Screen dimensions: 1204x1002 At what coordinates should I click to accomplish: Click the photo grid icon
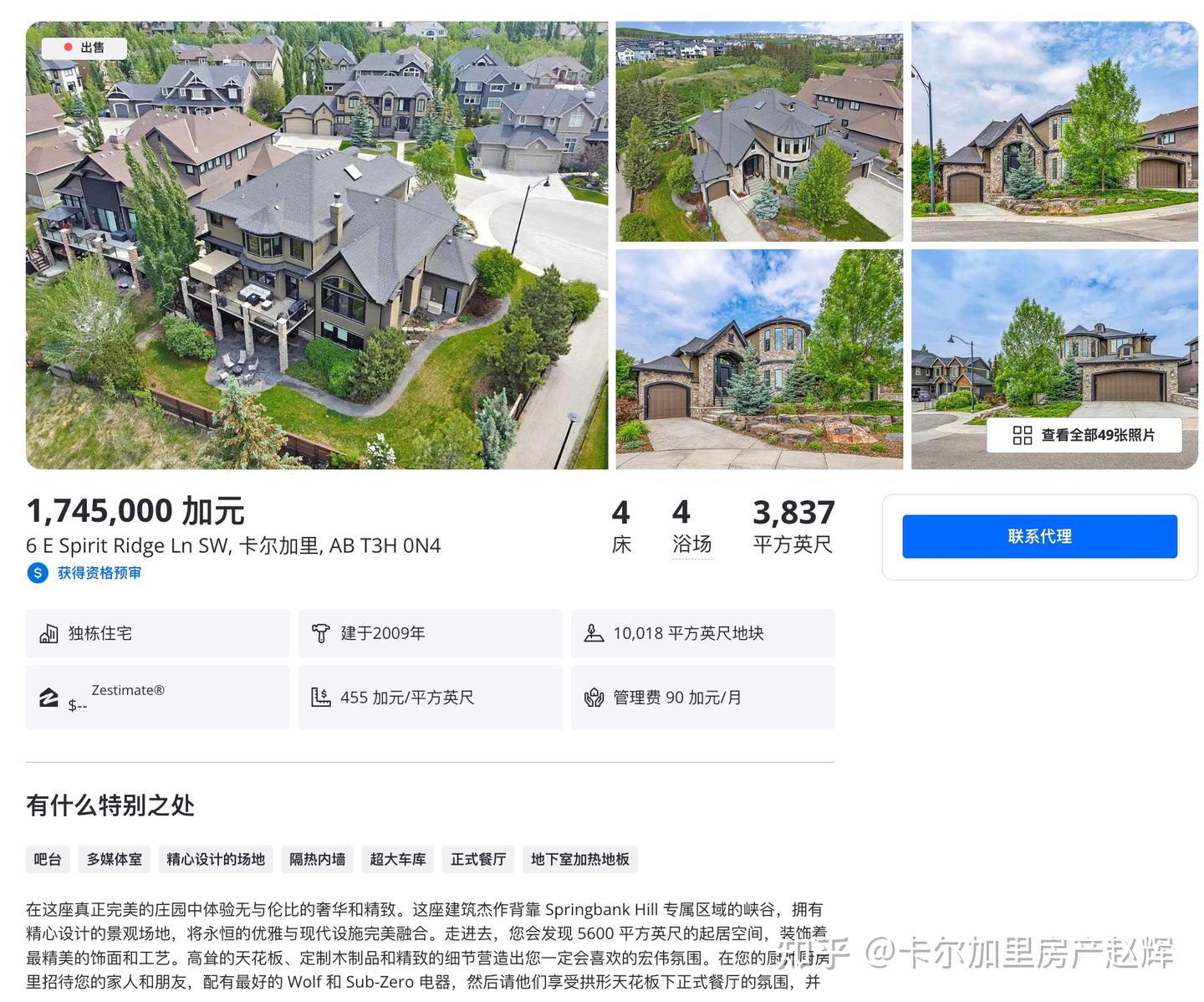tap(1022, 435)
